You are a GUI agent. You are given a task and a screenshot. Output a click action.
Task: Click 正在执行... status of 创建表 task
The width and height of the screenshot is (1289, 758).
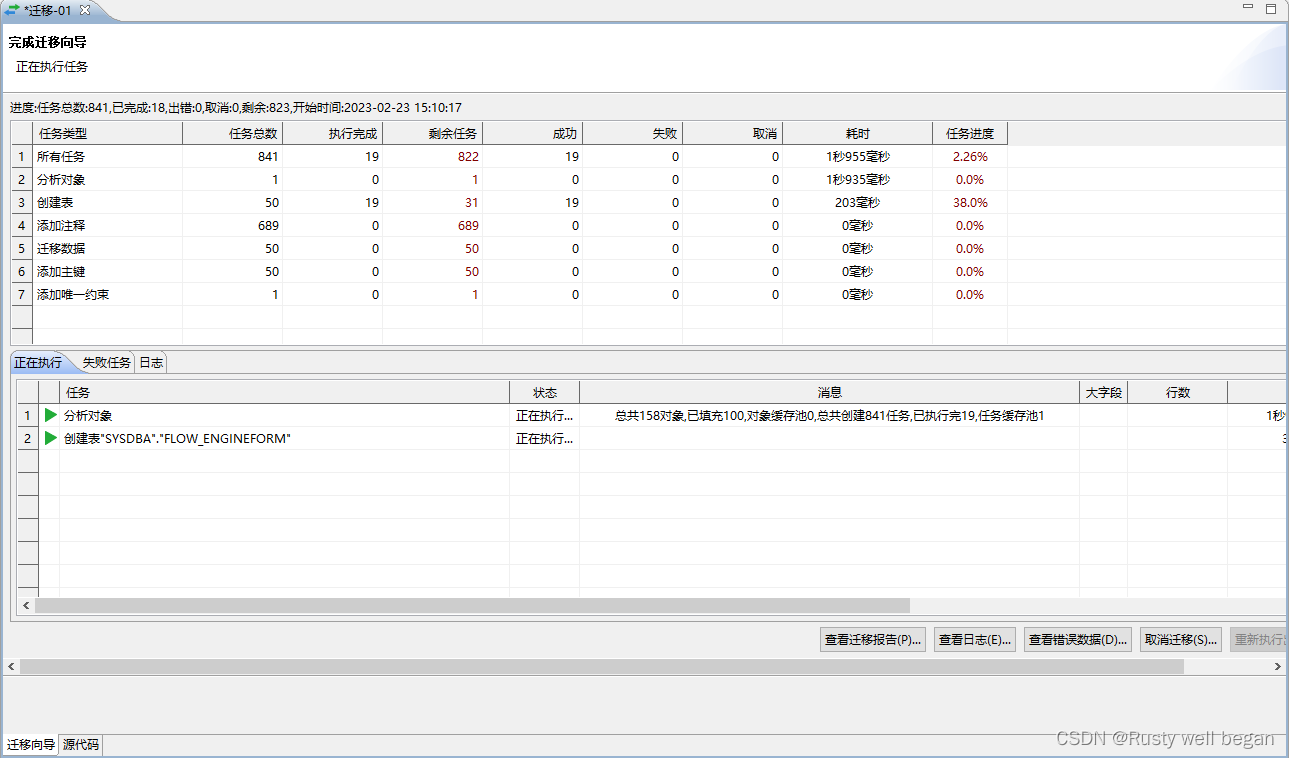pos(544,438)
